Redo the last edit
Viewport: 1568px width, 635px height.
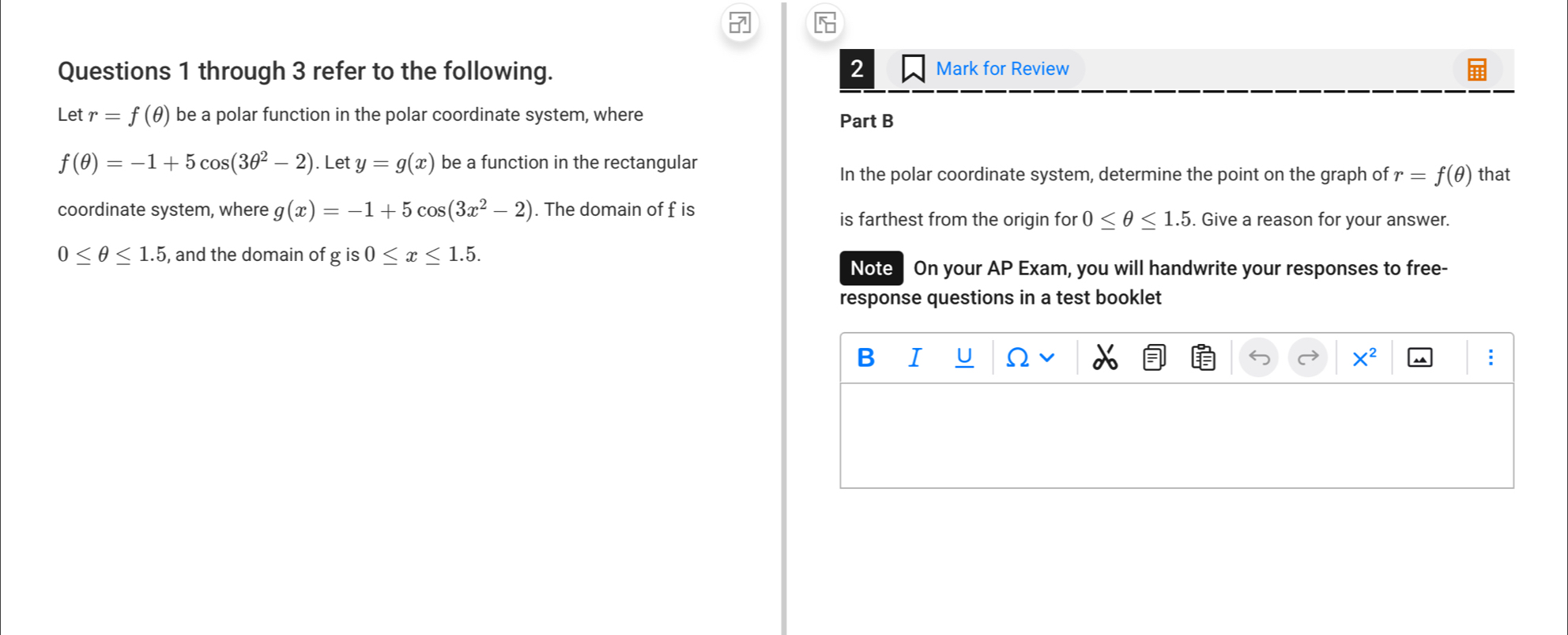[x=1308, y=358]
